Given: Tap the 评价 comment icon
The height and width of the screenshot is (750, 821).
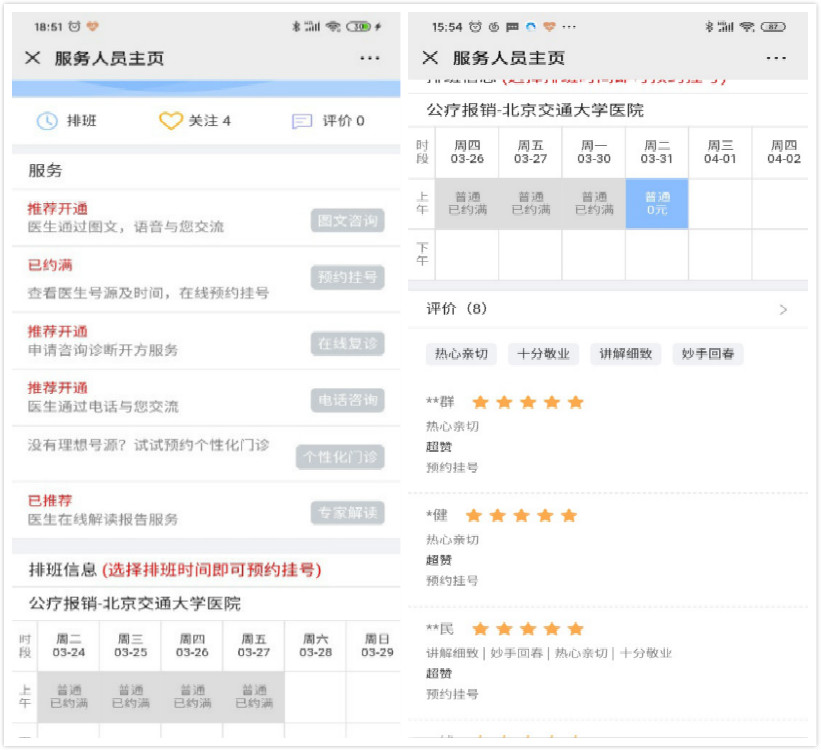Looking at the screenshot, I should tap(302, 121).
